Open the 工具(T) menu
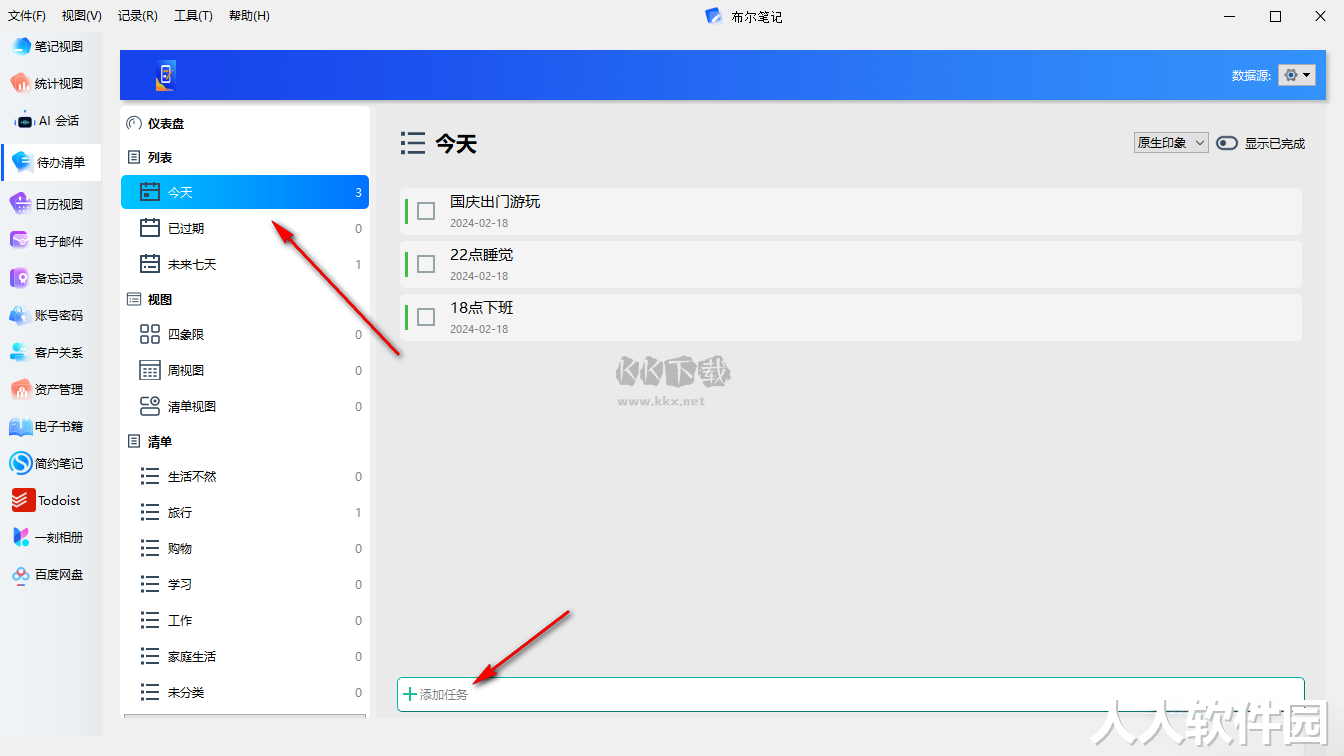1344x756 pixels. (x=193, y=16)
